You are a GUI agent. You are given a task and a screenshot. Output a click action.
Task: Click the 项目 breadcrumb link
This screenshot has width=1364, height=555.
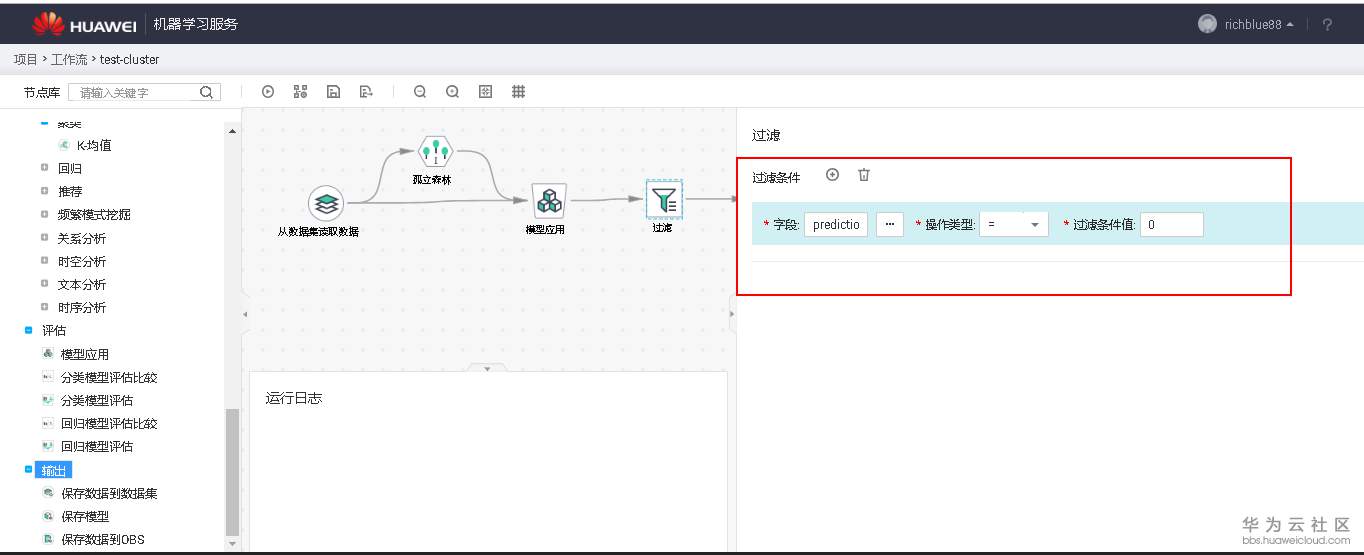click(25, 60)
